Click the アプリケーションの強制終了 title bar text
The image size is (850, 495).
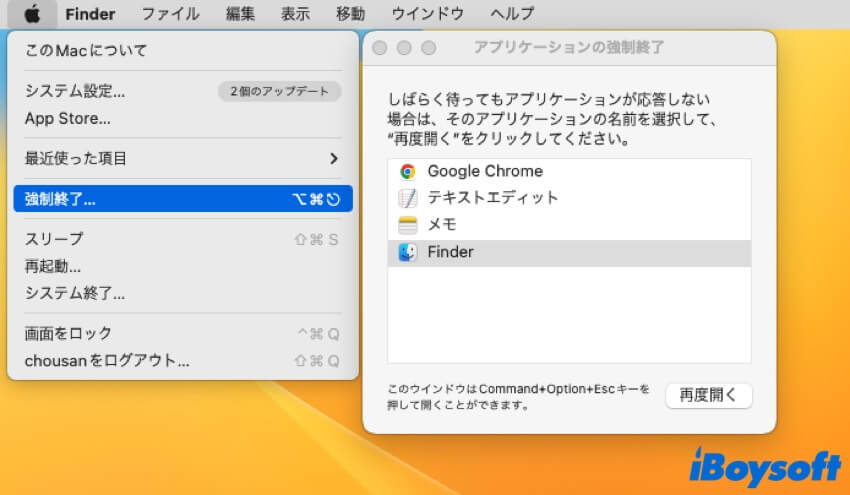569,48
